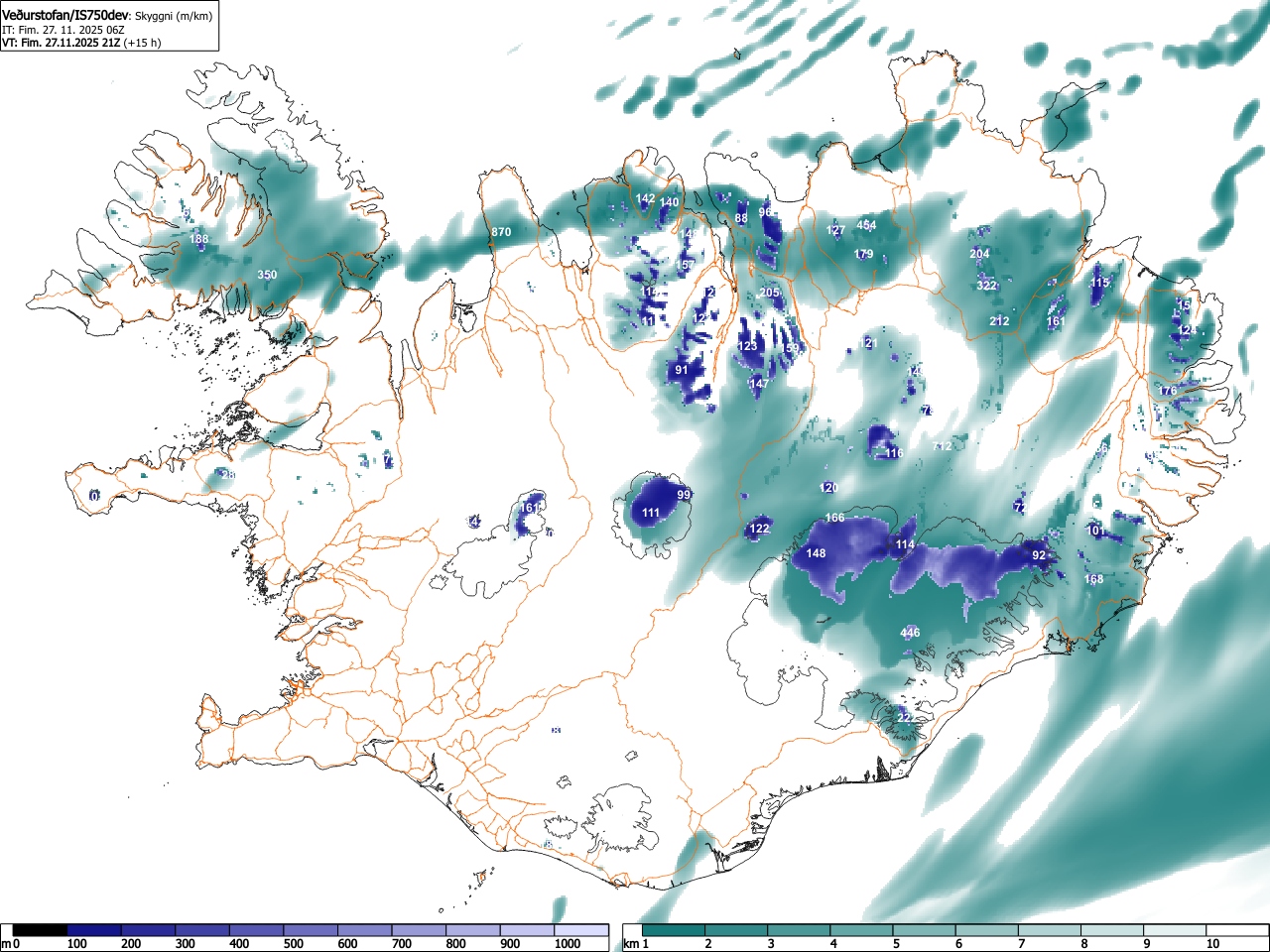Image resolution: width=1270 pixels, height=952 pixels.
Task: Click the '140' value on the north coast
Action: pos(670,202)
